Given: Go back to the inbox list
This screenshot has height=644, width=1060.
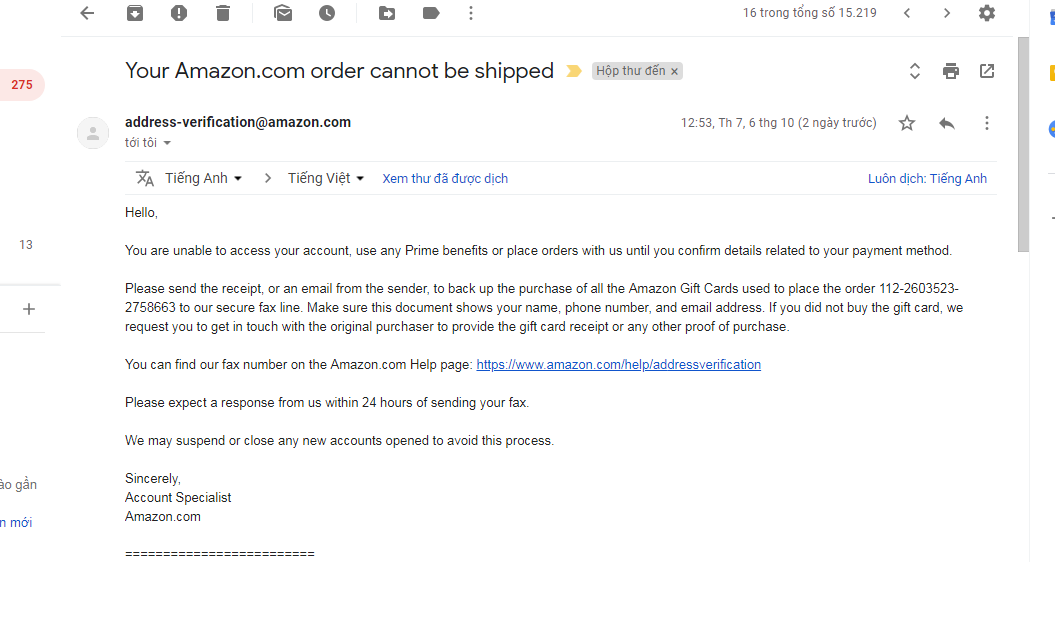Looking at the screenshot, I should 87,13.
